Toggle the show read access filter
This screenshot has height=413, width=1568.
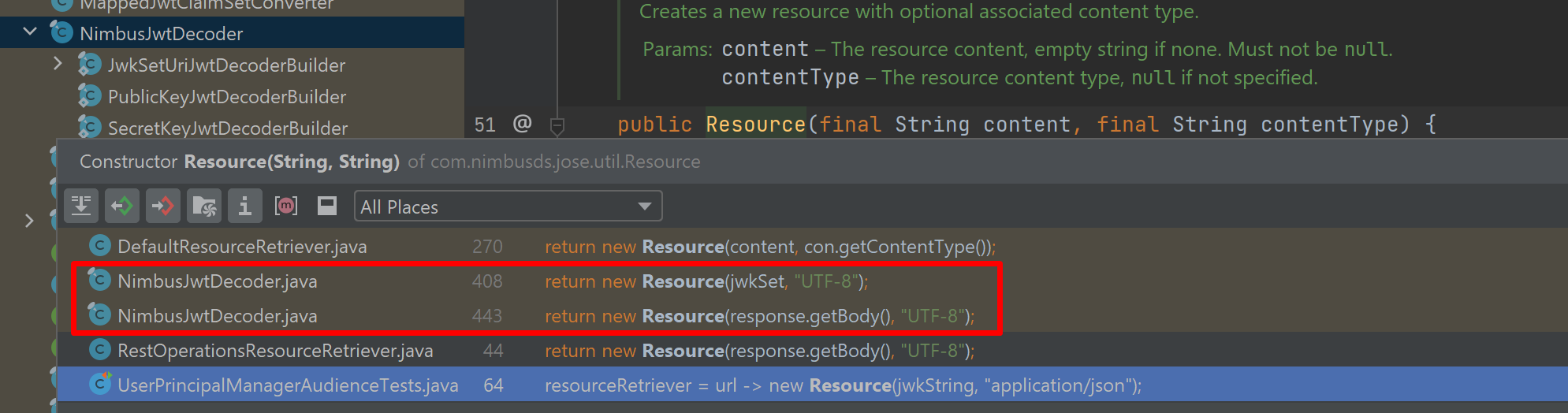(x=122, y=206)
